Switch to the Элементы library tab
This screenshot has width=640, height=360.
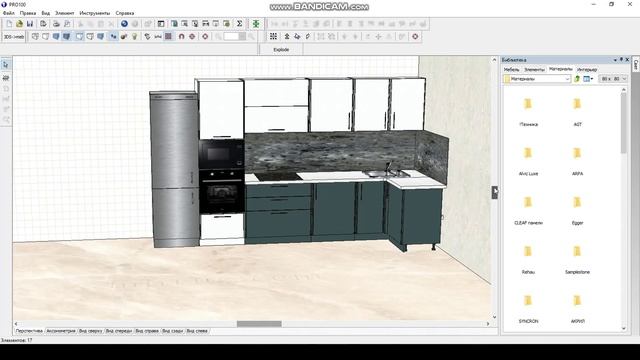point(534,70)
